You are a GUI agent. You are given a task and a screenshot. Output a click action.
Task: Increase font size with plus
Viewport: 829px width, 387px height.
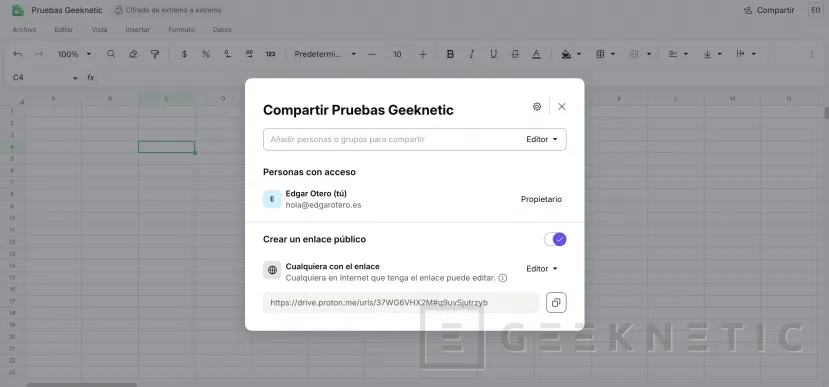(422, 54)
